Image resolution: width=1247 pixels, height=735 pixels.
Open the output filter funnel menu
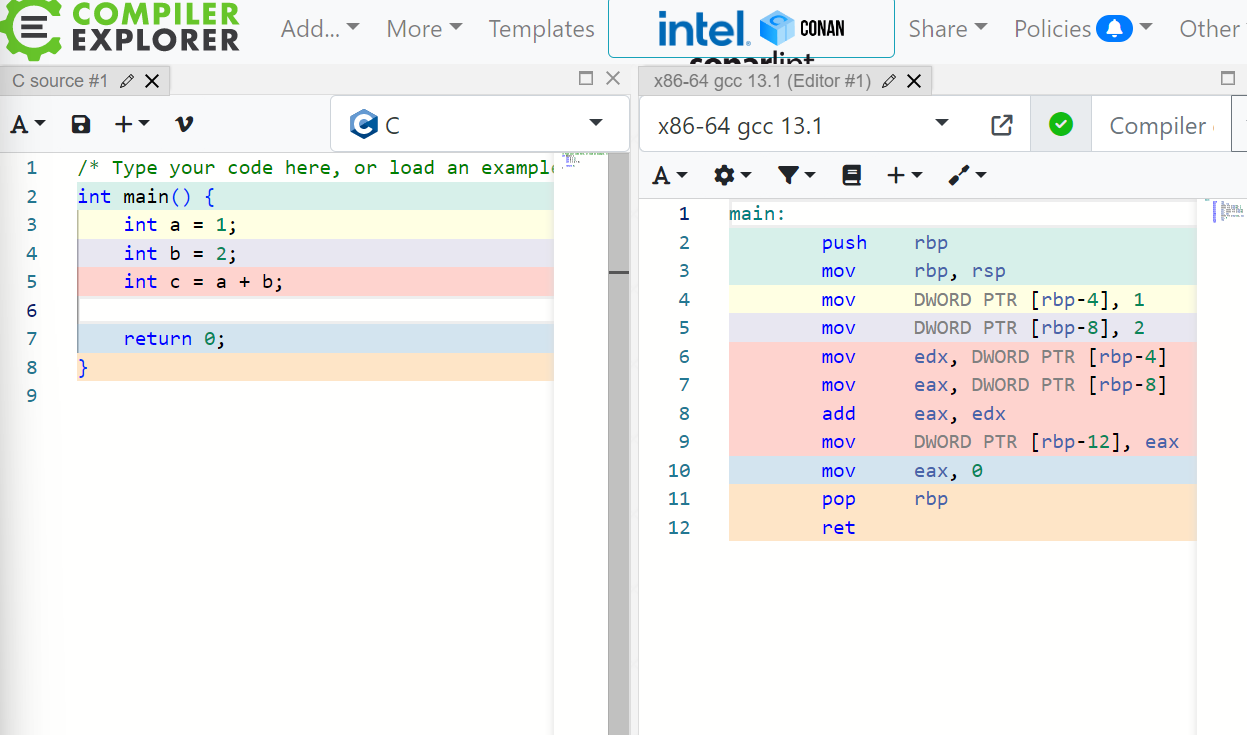tap(797, 176)
